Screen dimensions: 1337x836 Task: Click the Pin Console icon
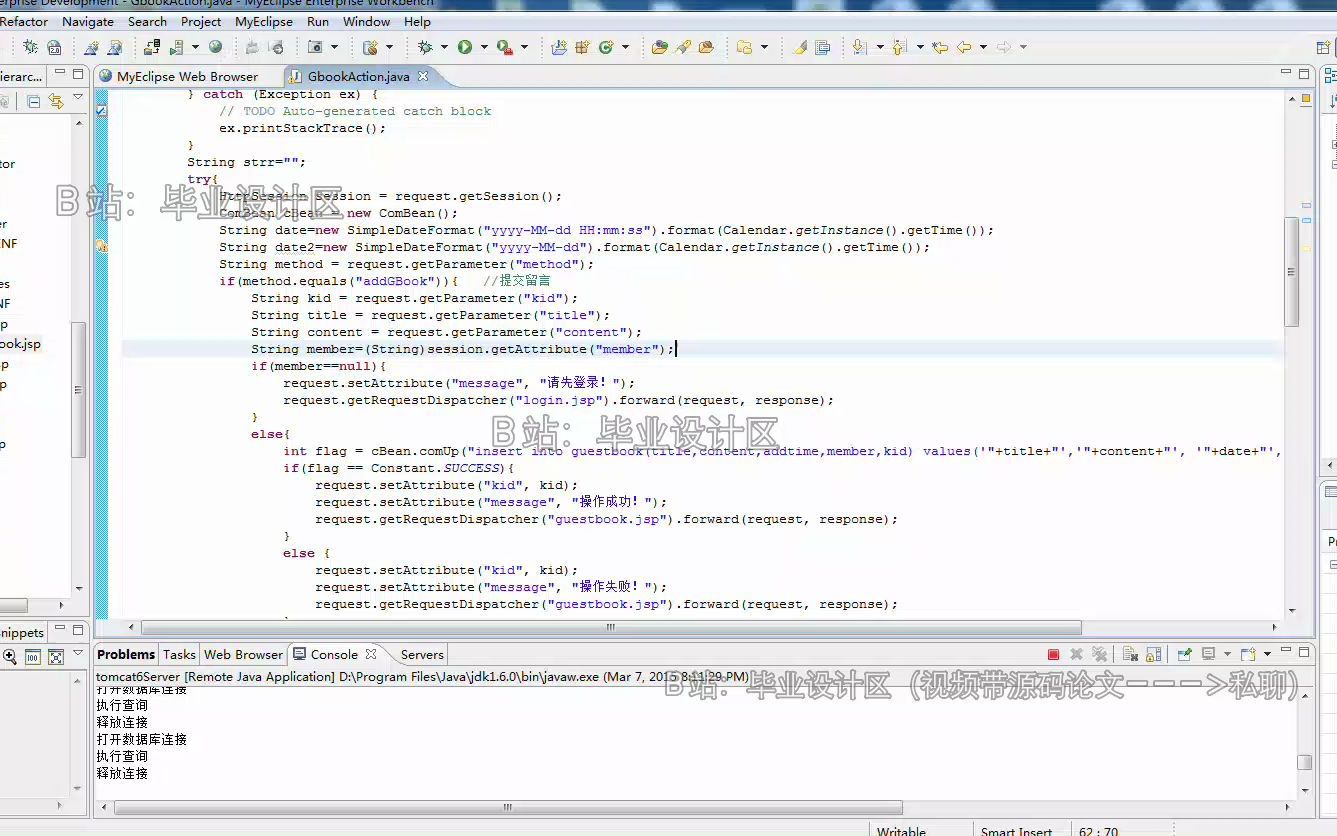click(1184, 654)
